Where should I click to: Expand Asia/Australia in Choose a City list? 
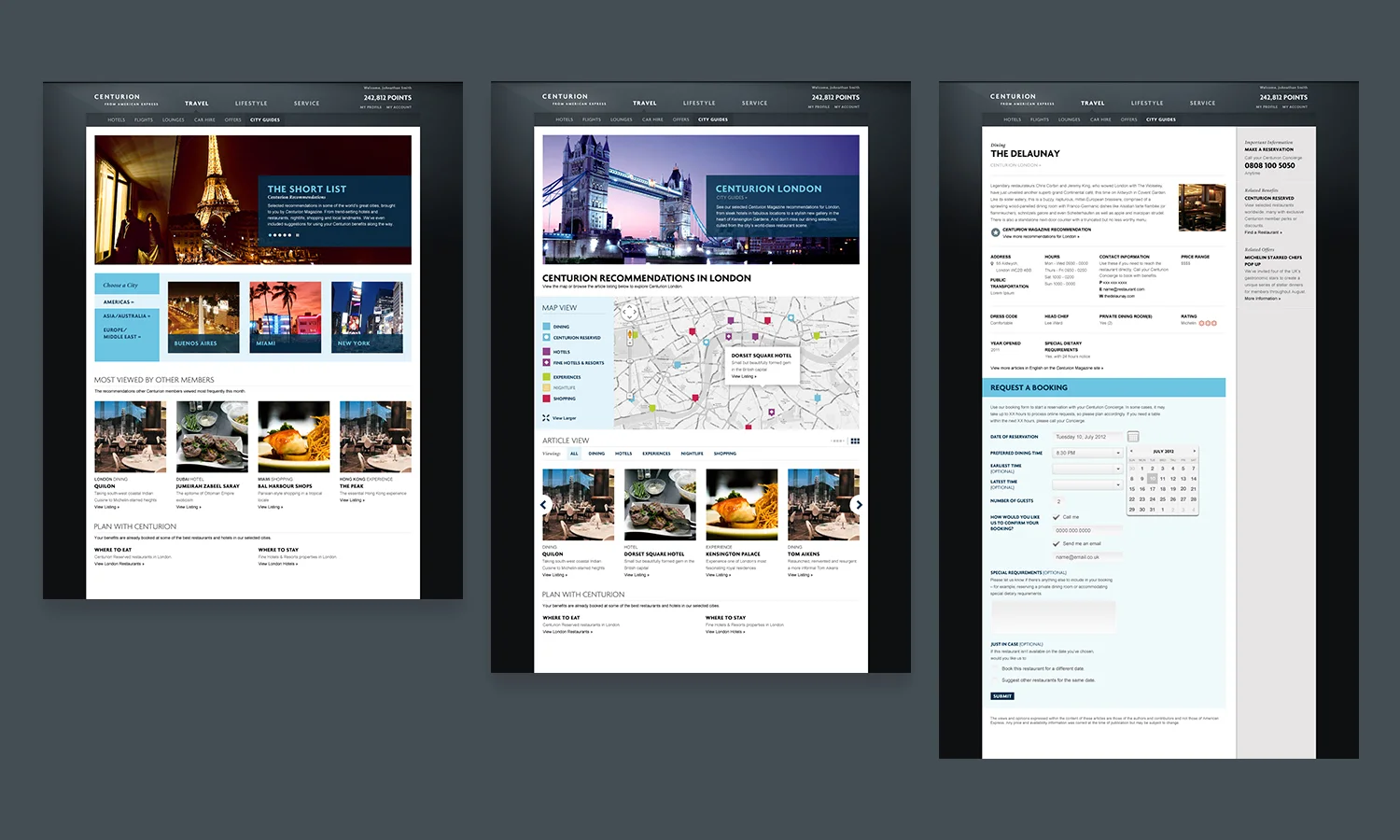(127, 316)
